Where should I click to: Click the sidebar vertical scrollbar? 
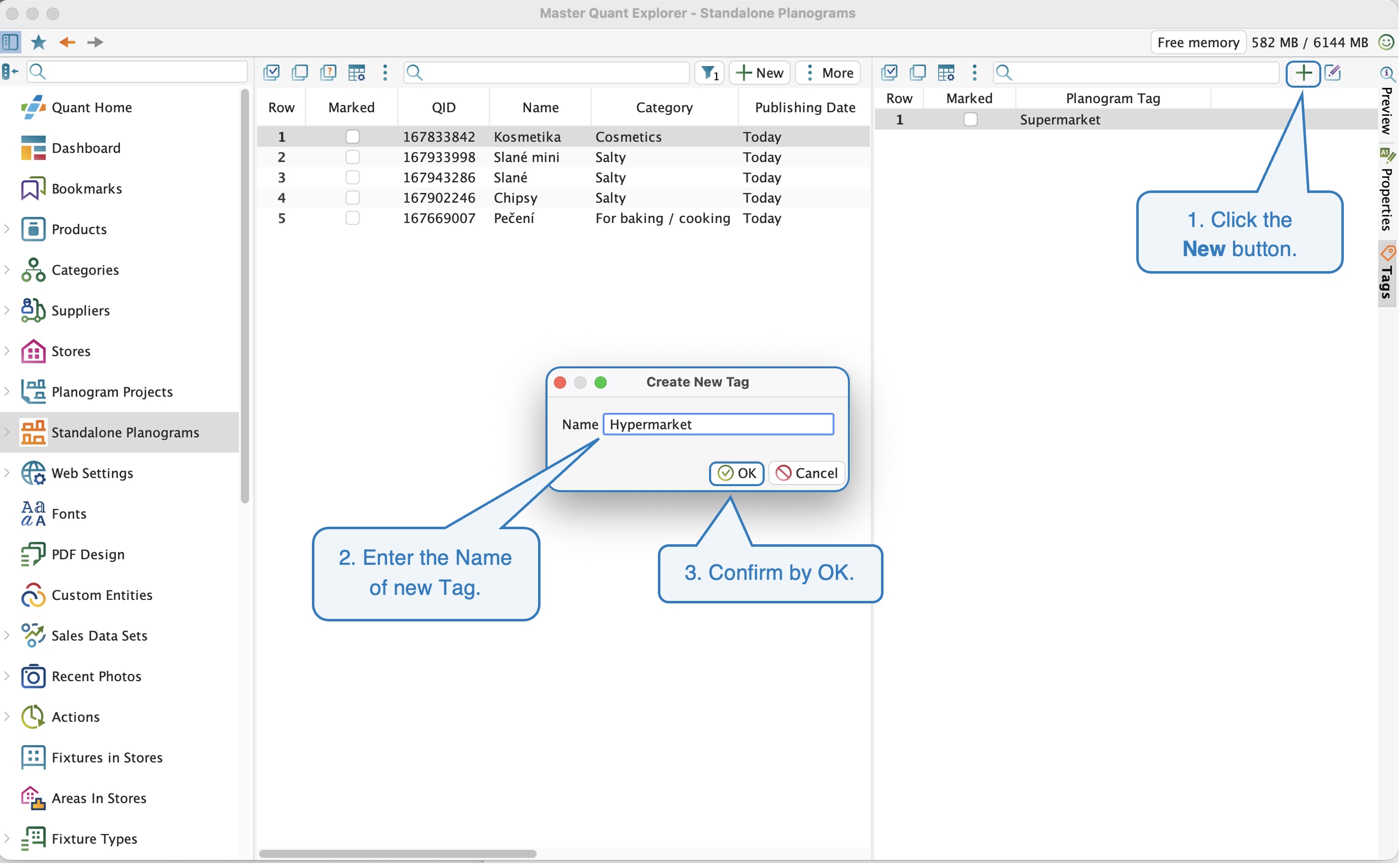tap(245, 296)
